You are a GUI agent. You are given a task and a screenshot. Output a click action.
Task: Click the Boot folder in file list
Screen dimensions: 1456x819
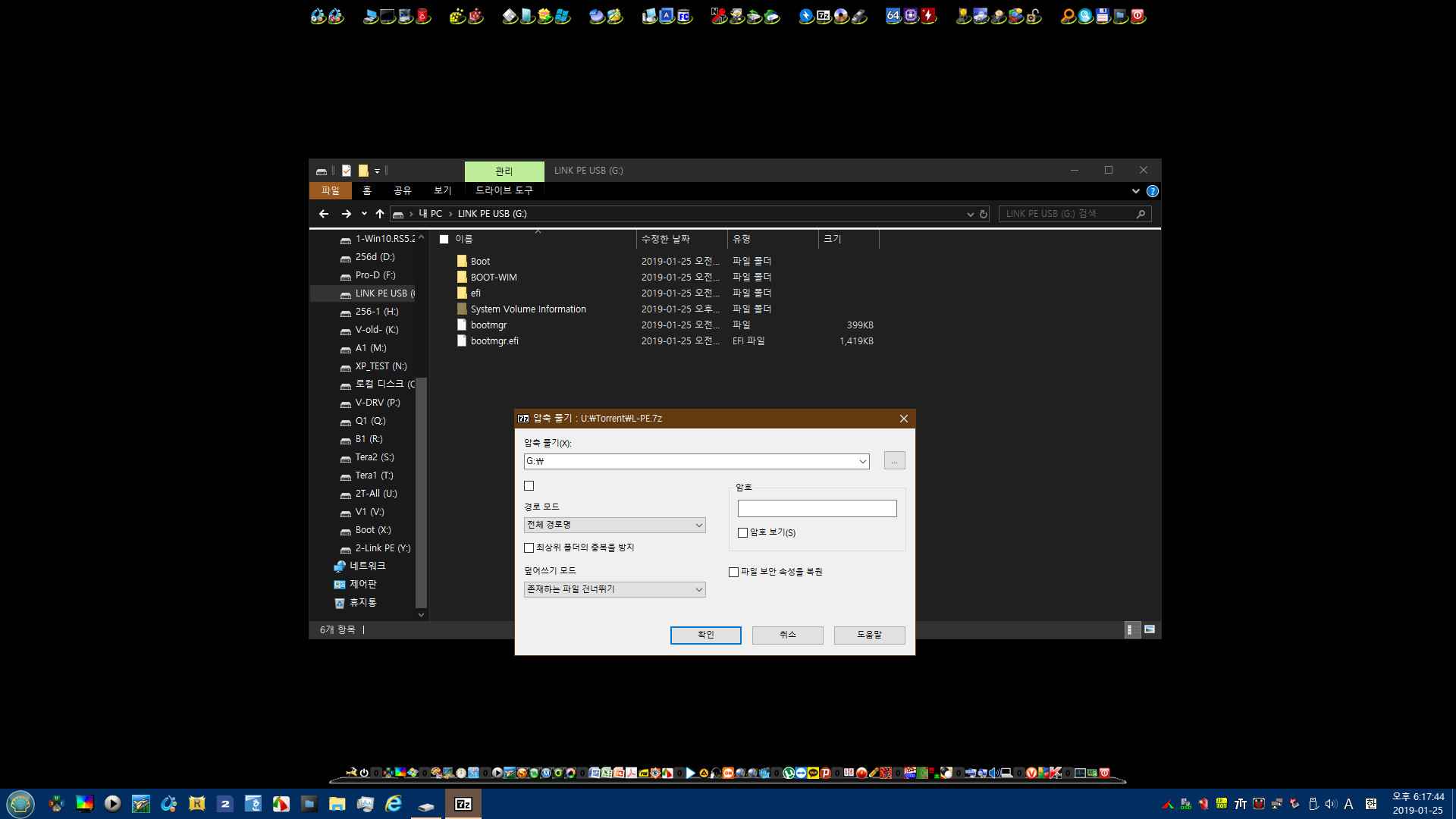point(480,261)
